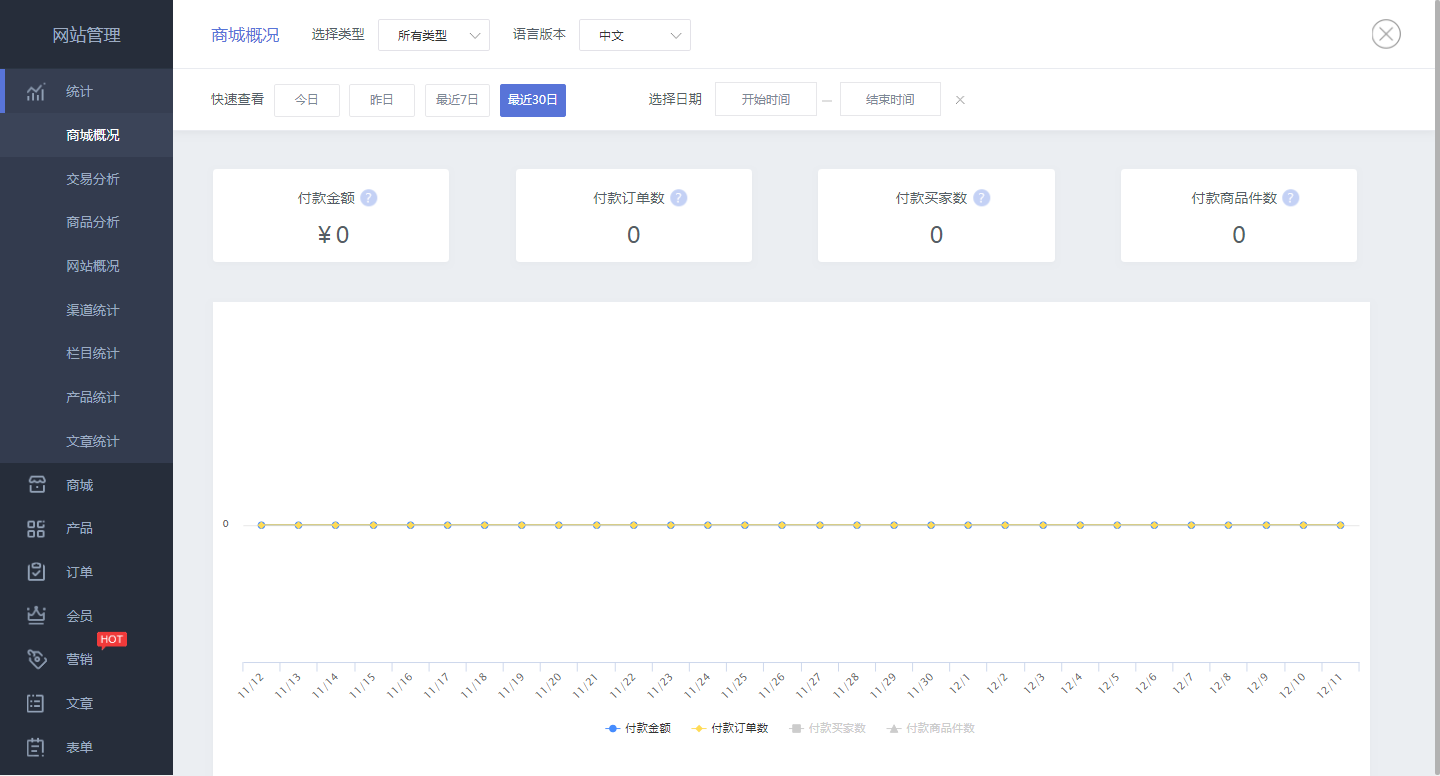Click the HOT badge near 营销
The width and height of the screenshot is (1440, 776).
click(111, 640)
